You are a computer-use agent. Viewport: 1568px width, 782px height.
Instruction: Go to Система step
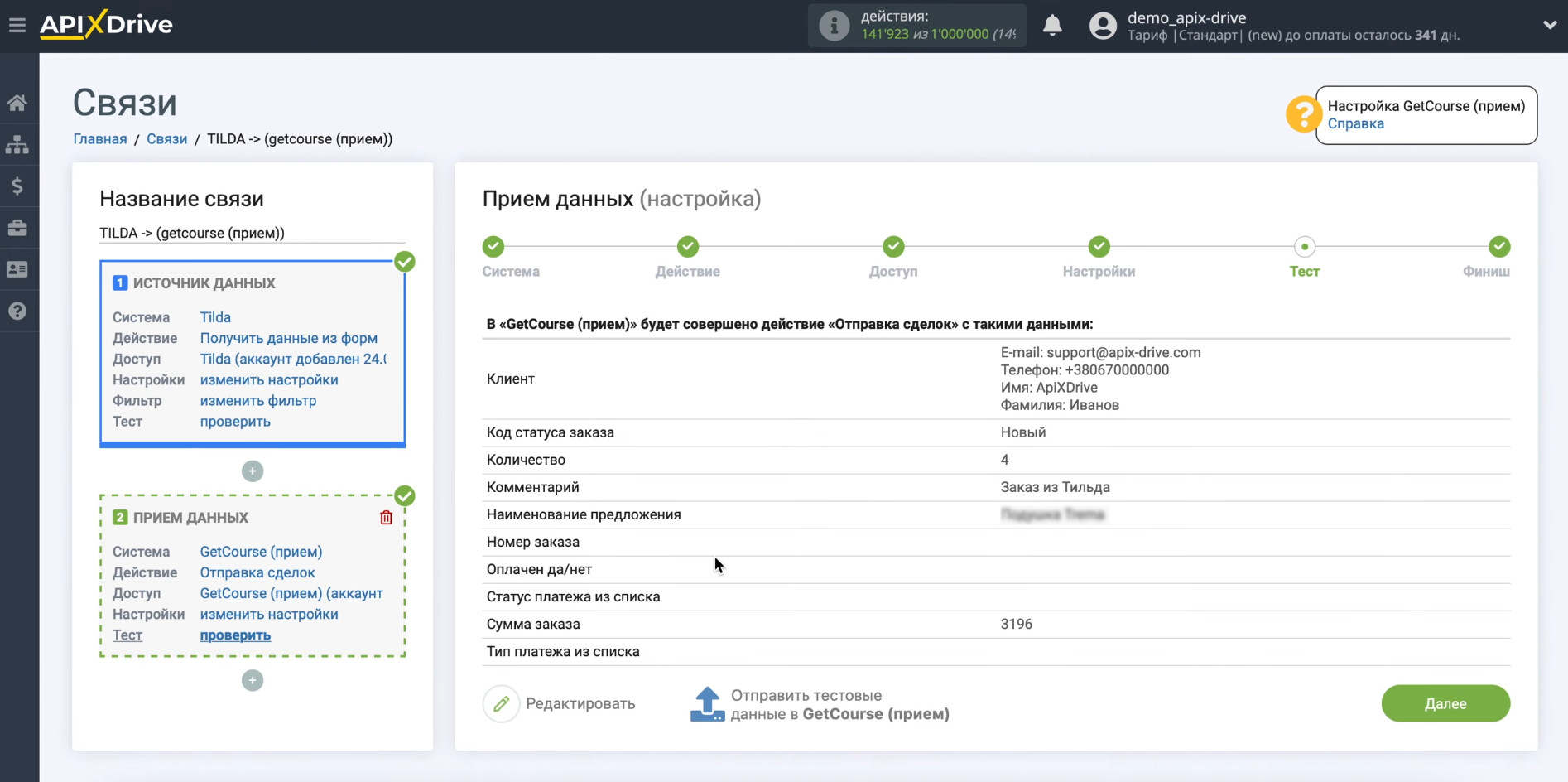tap(493, 247)
